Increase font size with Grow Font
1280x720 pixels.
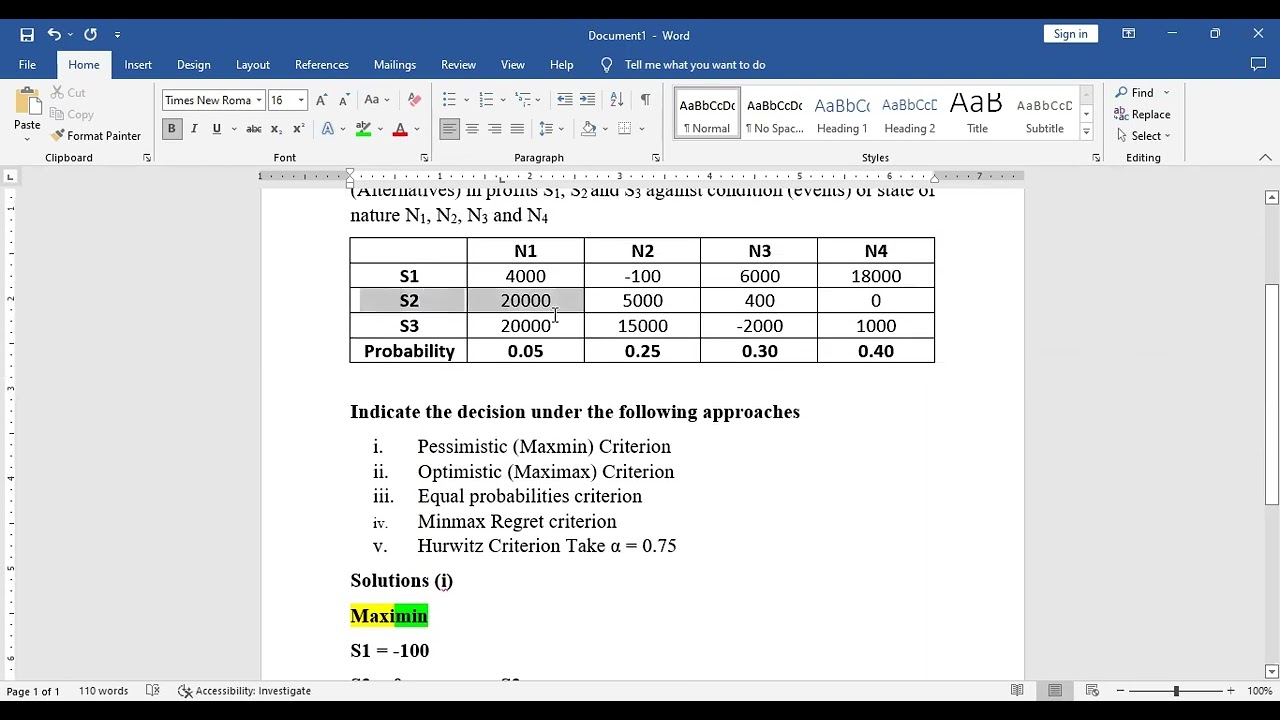[321, 100]
